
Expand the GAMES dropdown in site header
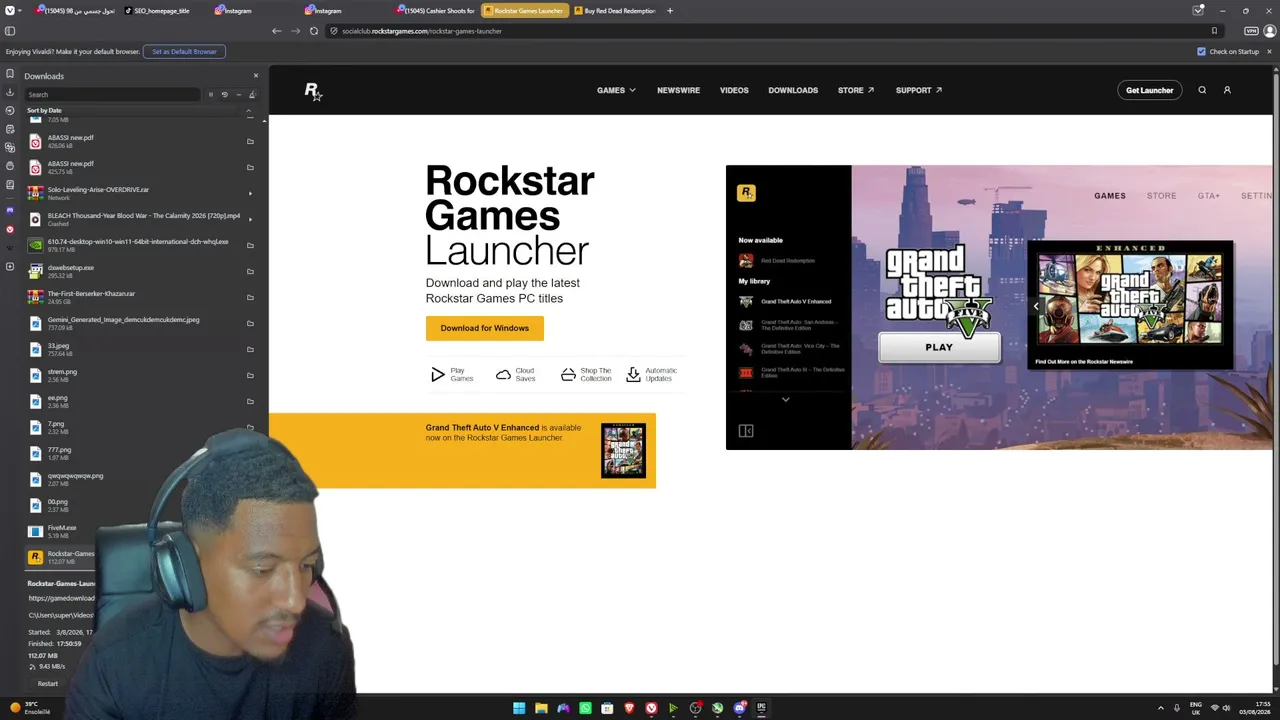pyautogui.click(x=616, y=90)
